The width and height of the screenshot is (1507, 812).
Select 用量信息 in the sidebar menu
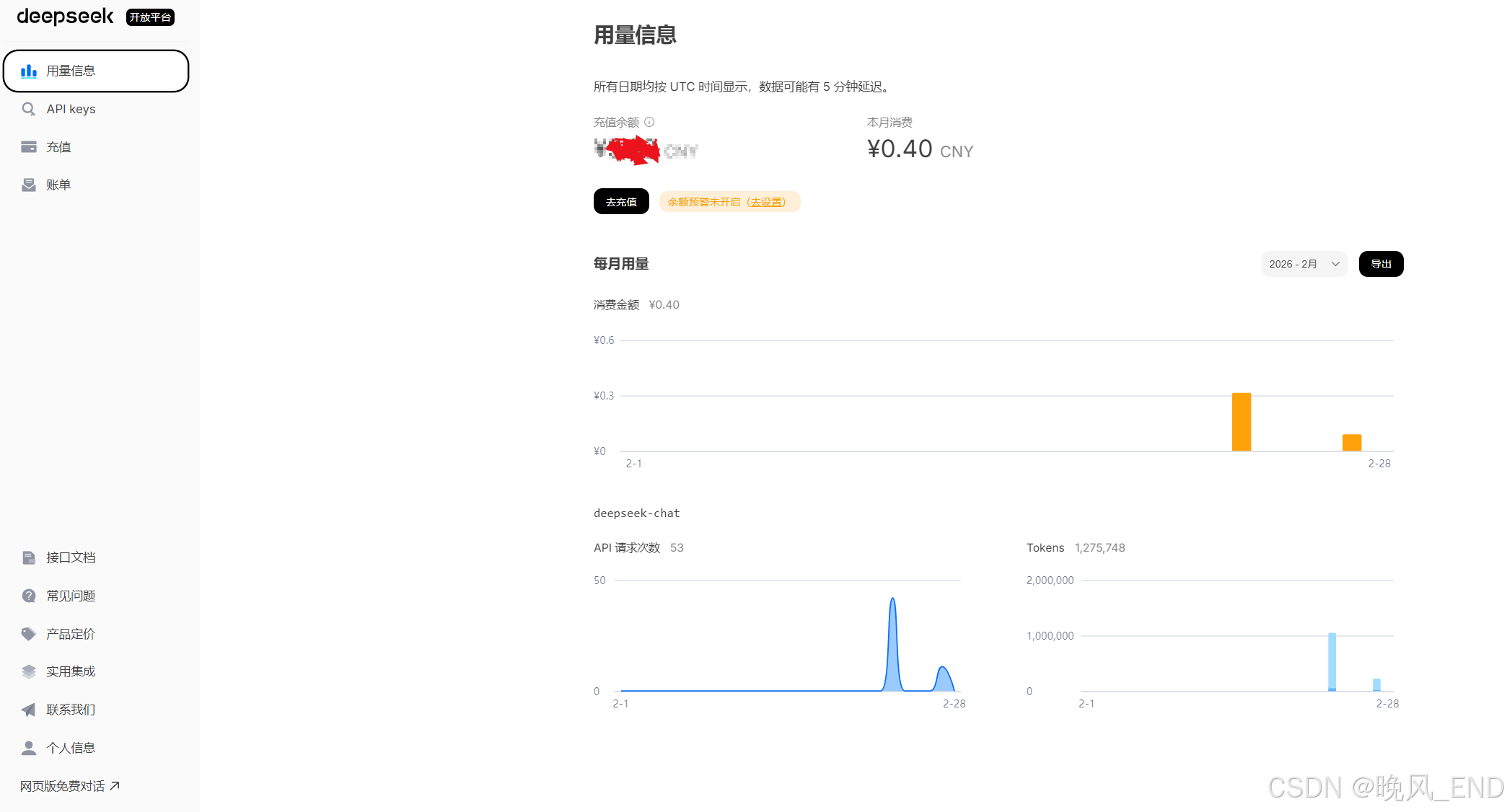click(x=70, y=71)
